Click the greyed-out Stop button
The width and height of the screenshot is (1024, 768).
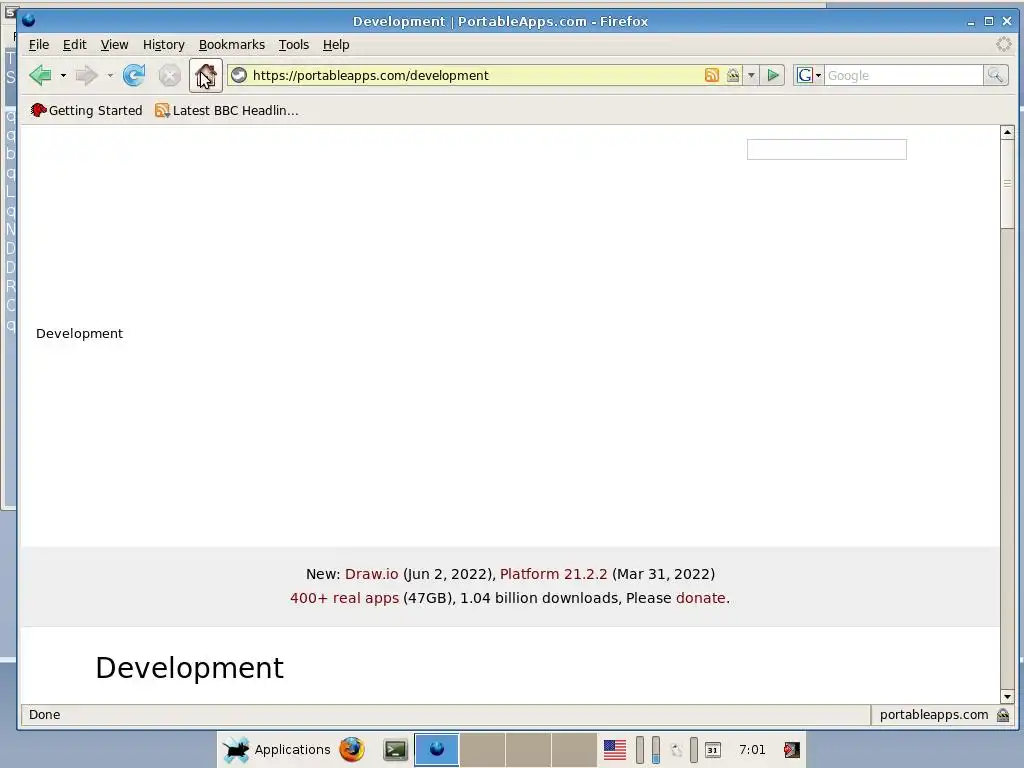click(169, 76)
